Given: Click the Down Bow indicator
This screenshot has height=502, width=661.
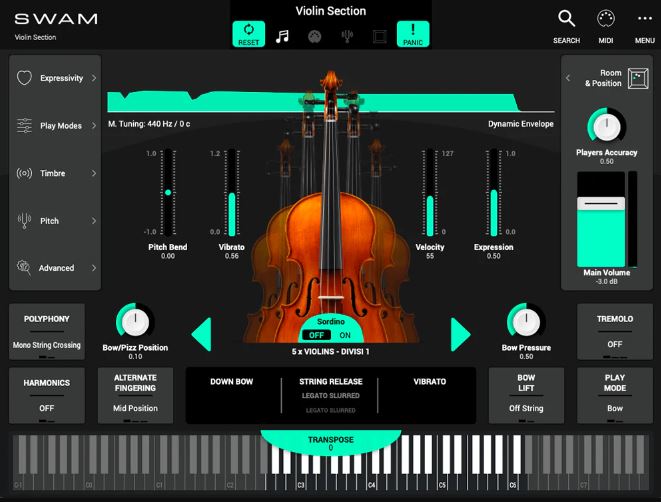Looking at the screenshot, I should click(x=231, y=382).
